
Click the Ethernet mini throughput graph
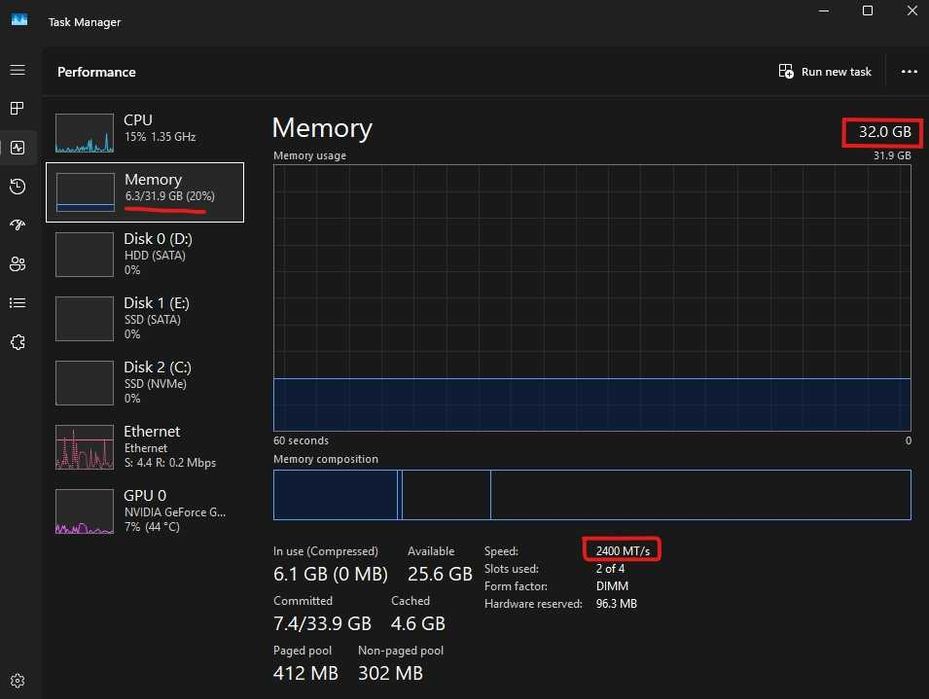point(85,447)
